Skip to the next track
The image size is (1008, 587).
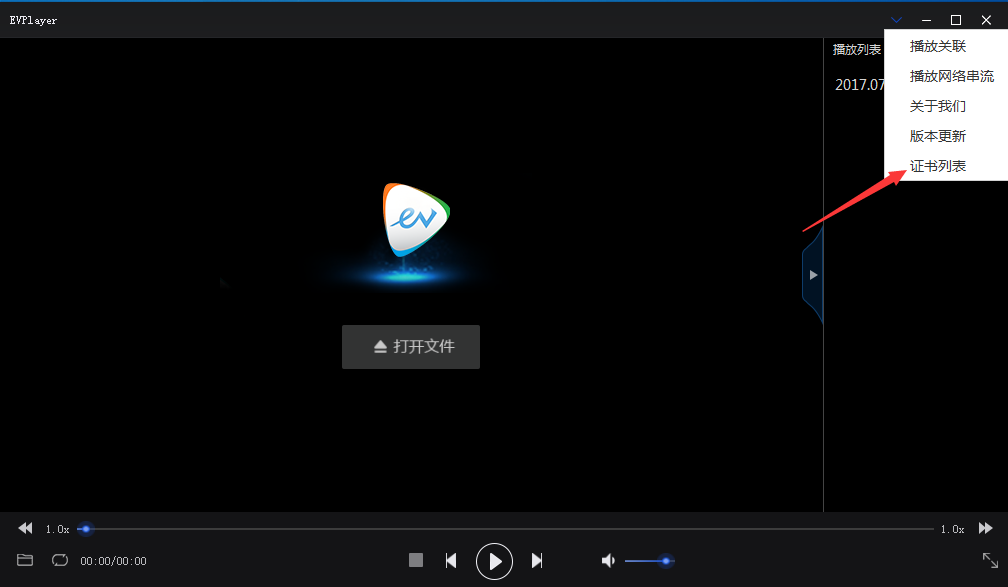tap(537, 561)
